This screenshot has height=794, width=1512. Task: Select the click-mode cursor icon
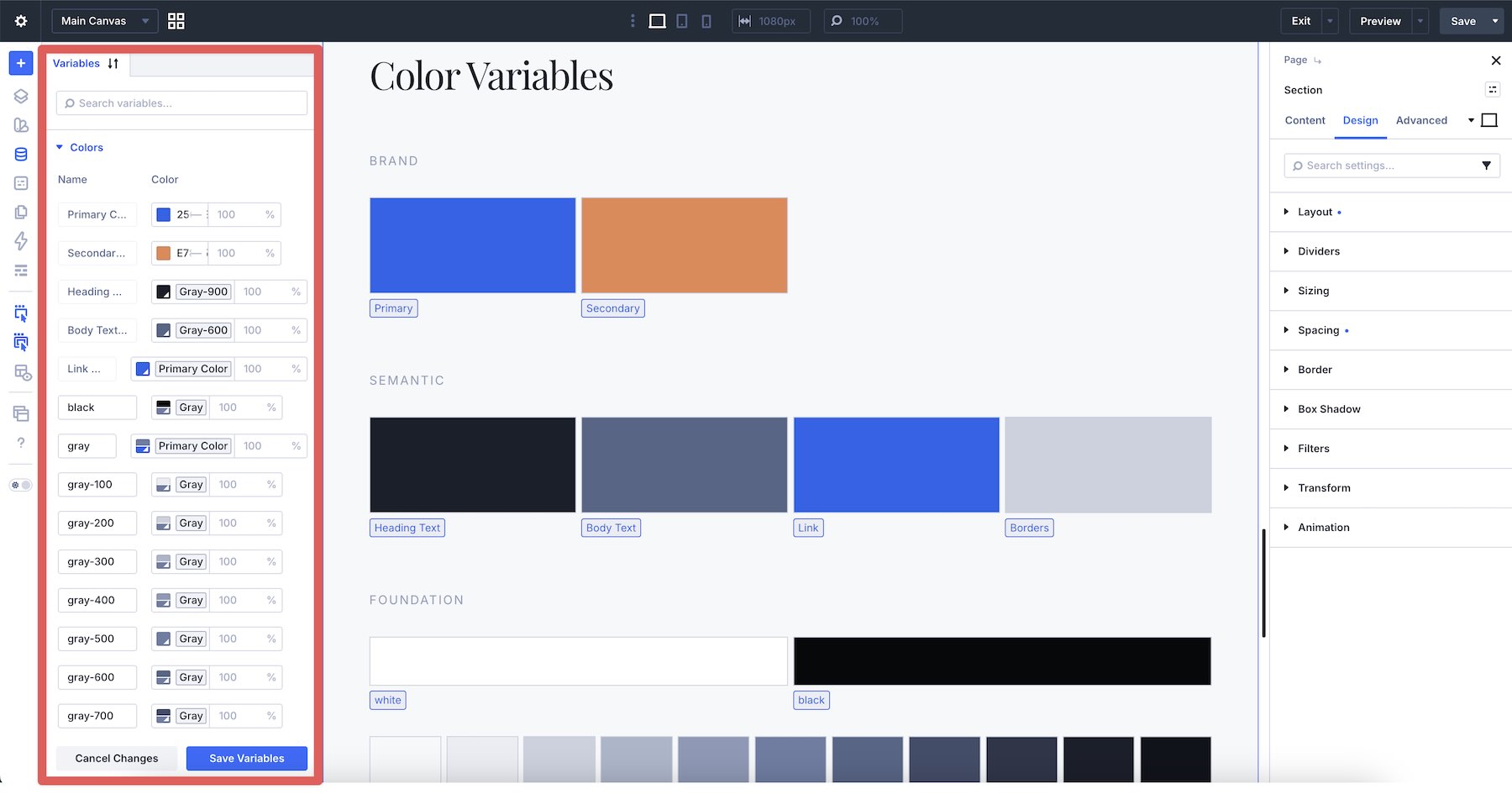tap(21, 313)
